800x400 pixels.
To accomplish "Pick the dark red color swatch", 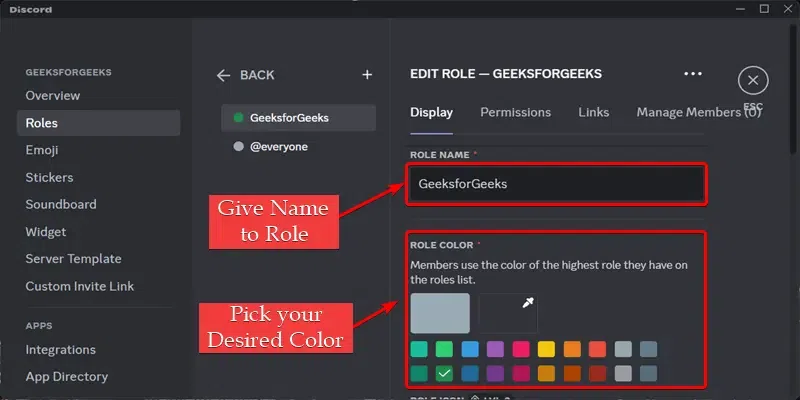I will [x=597, y=373].
